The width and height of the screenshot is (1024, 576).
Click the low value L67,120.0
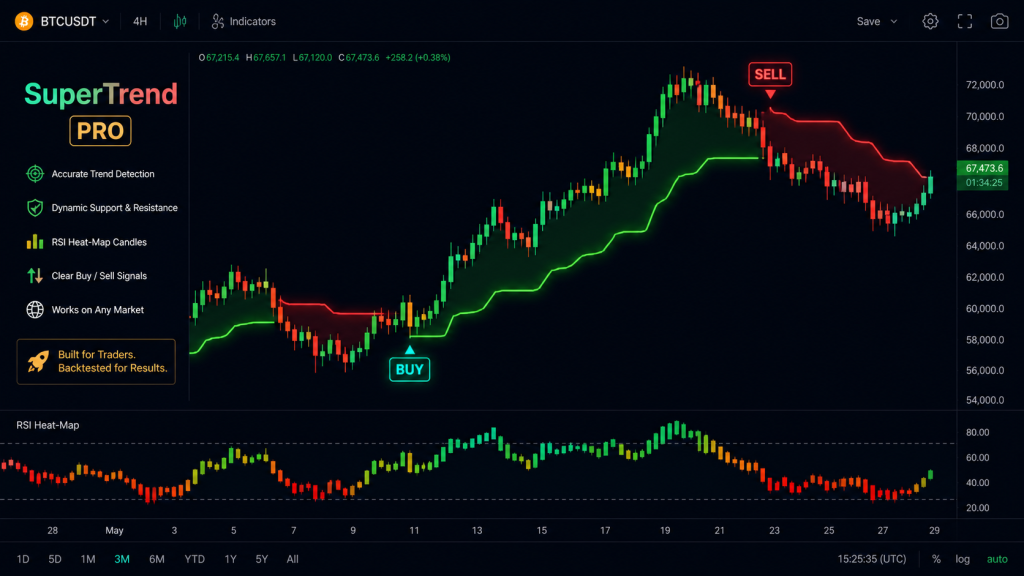pos(312,57)
